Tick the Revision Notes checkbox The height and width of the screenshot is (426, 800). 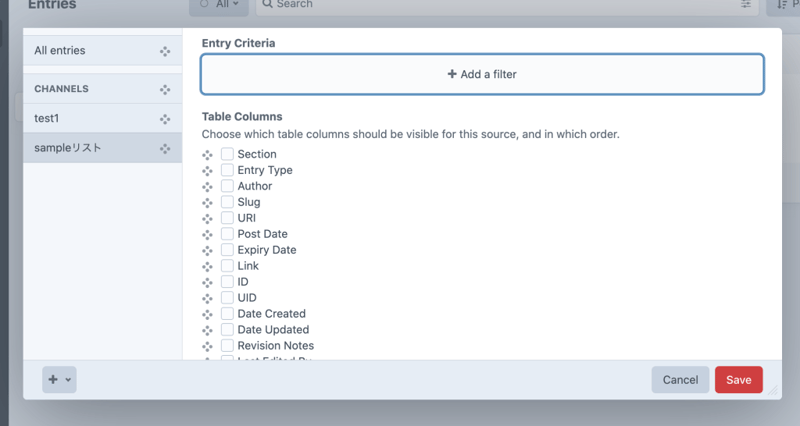coord(227,345)
